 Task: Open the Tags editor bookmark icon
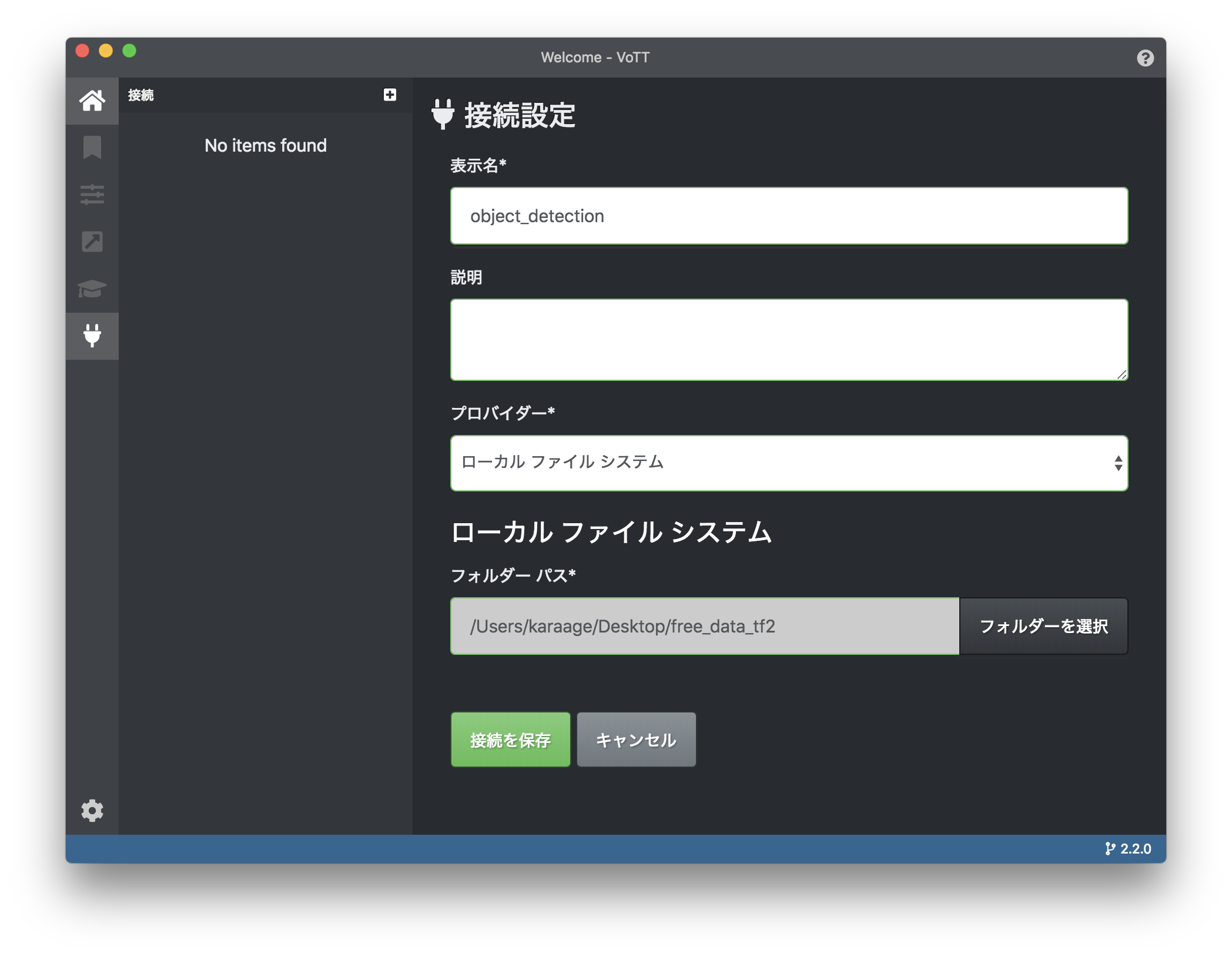coord(92,148)
